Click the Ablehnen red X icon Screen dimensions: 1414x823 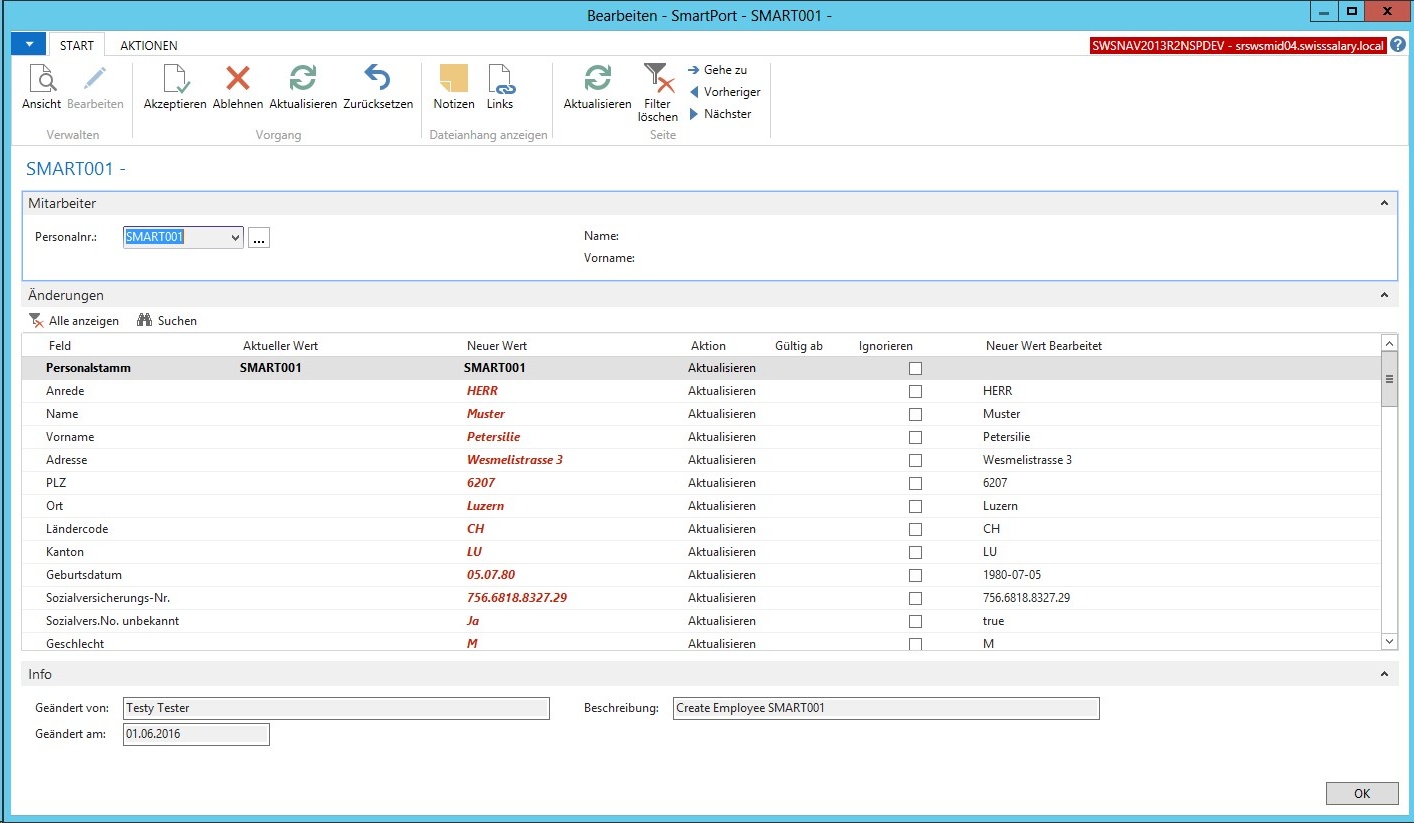[238, 79]
